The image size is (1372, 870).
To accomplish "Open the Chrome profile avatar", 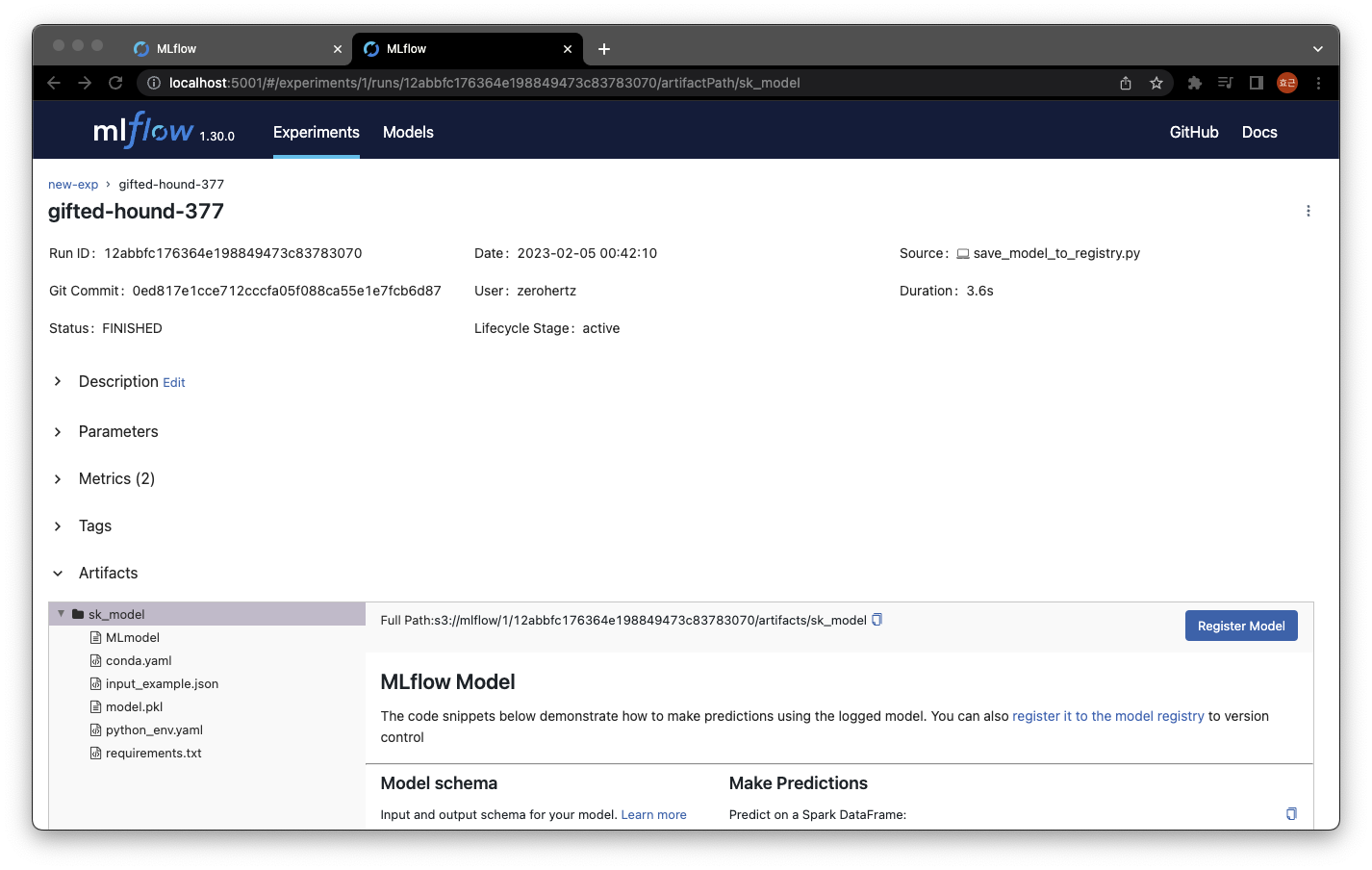I will (1287, 83).
